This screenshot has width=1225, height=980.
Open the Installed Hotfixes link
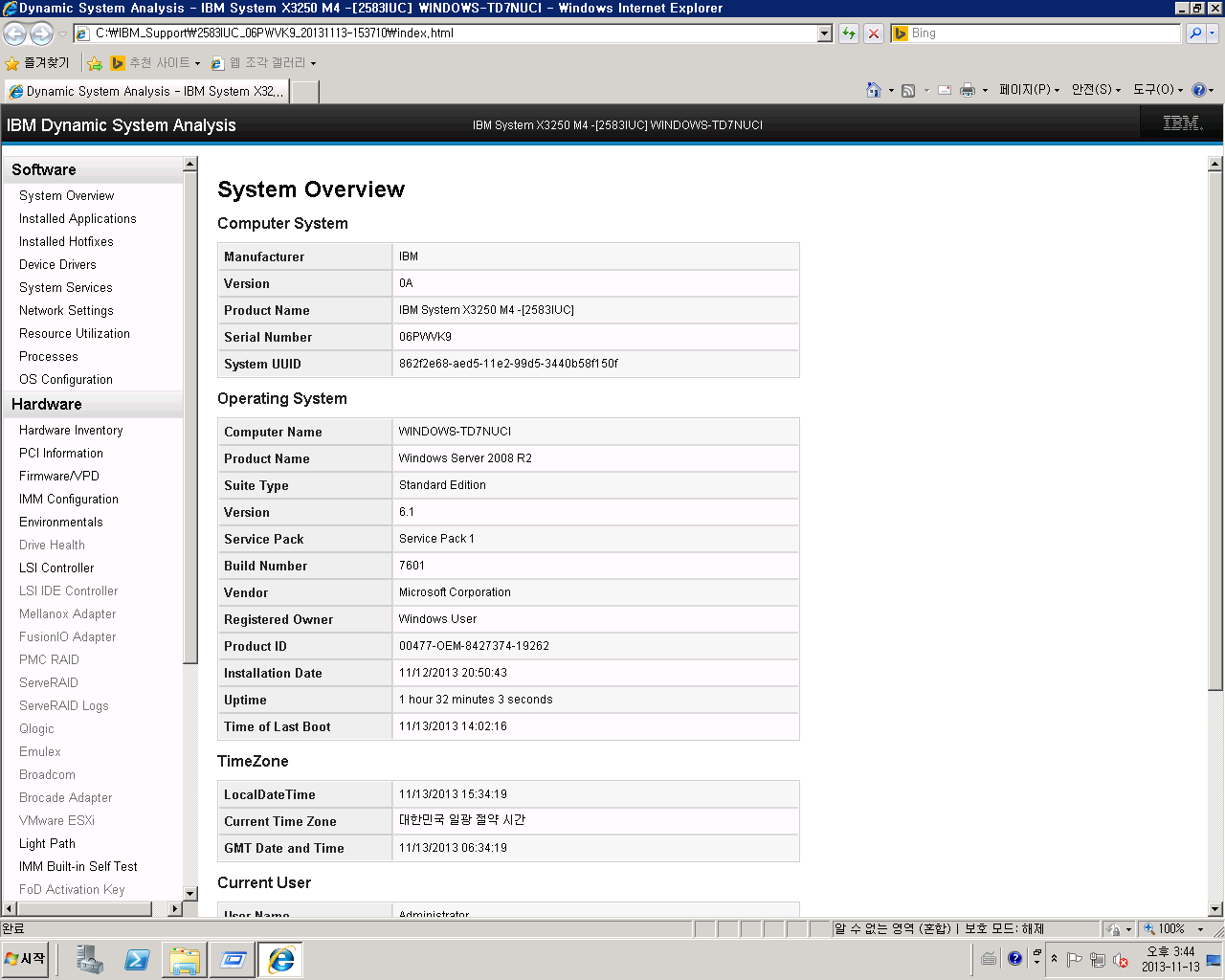66,242
